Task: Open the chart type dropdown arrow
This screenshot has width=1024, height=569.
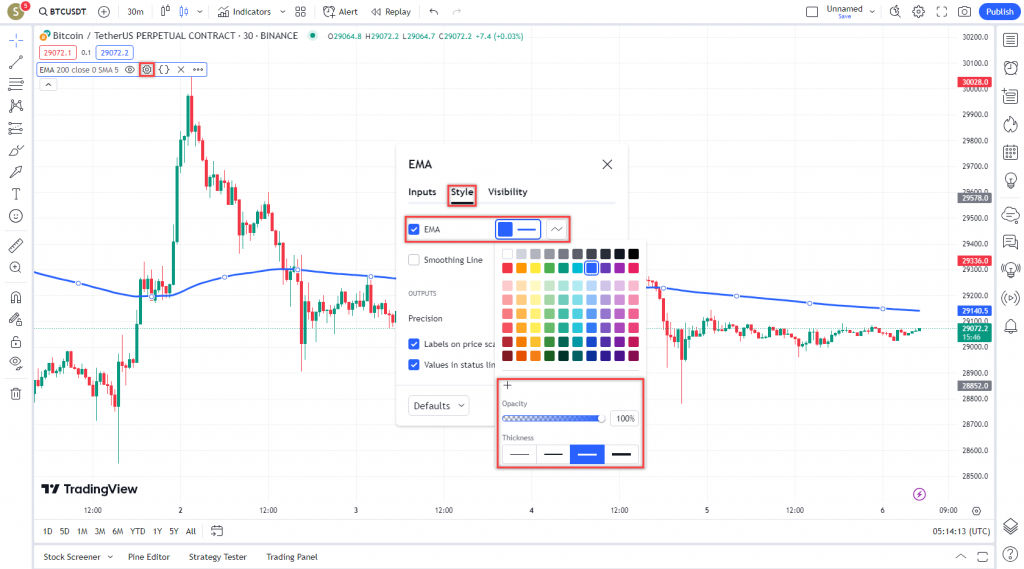Action: (200, 12)
